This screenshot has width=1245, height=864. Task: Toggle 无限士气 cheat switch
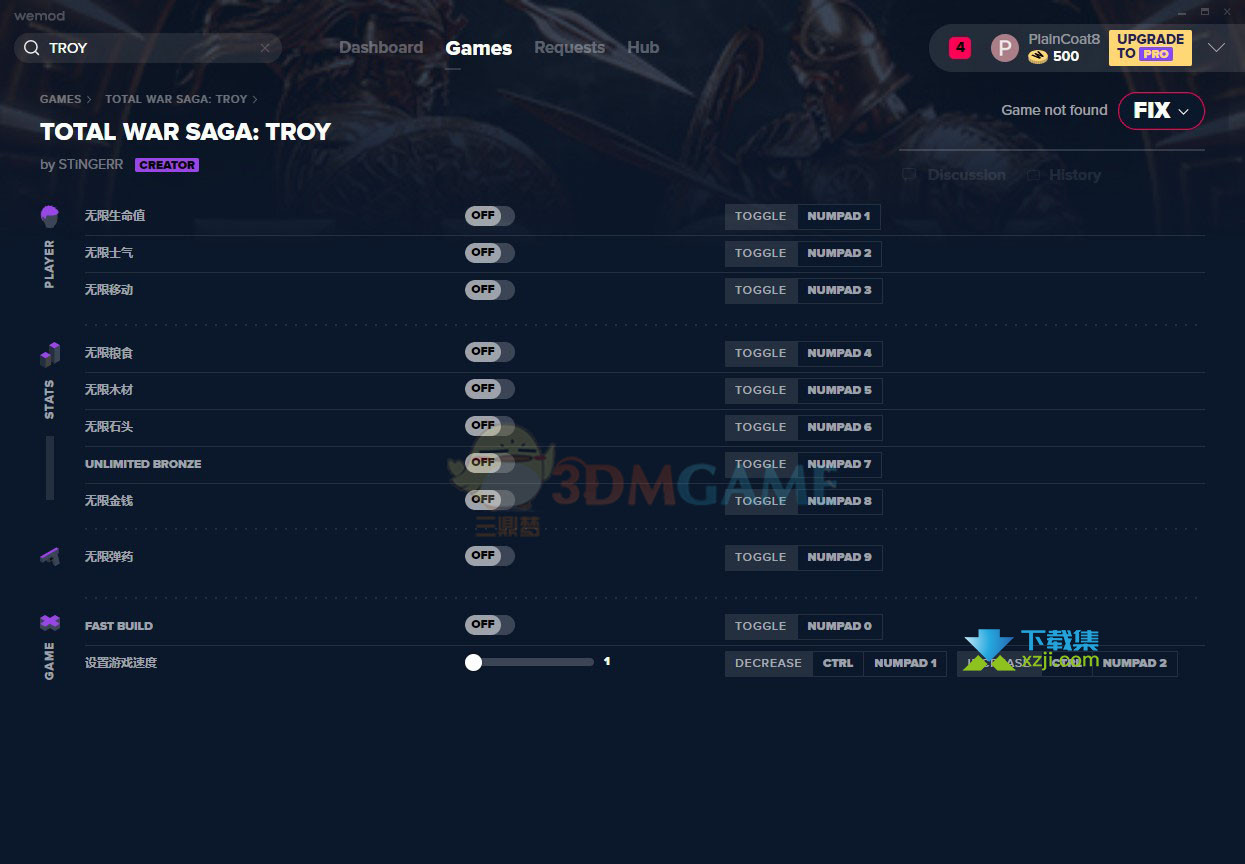tap(490, 253)
